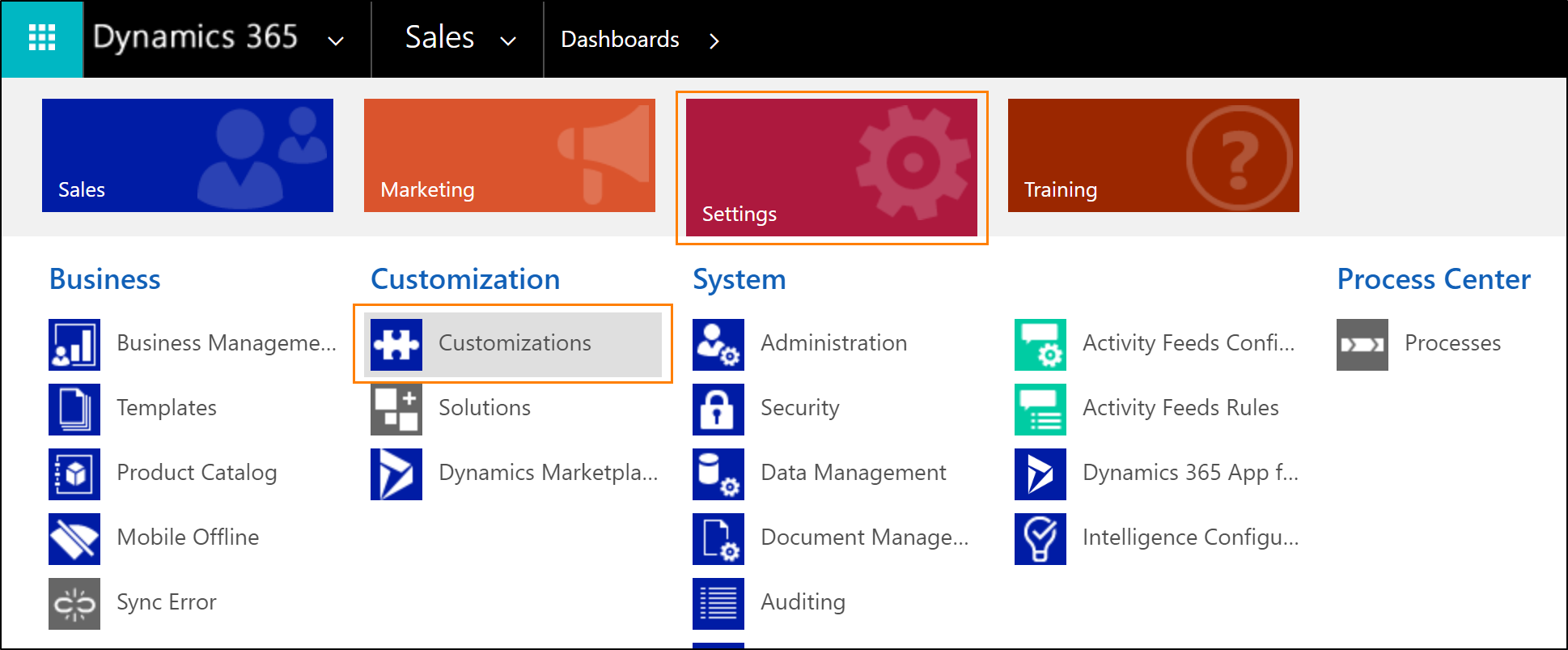Image resolution: width=1568 pixels, height=650 pixels.
Task: Expand the Sales area dropdown chevron
Action: [x=508, y=40]
